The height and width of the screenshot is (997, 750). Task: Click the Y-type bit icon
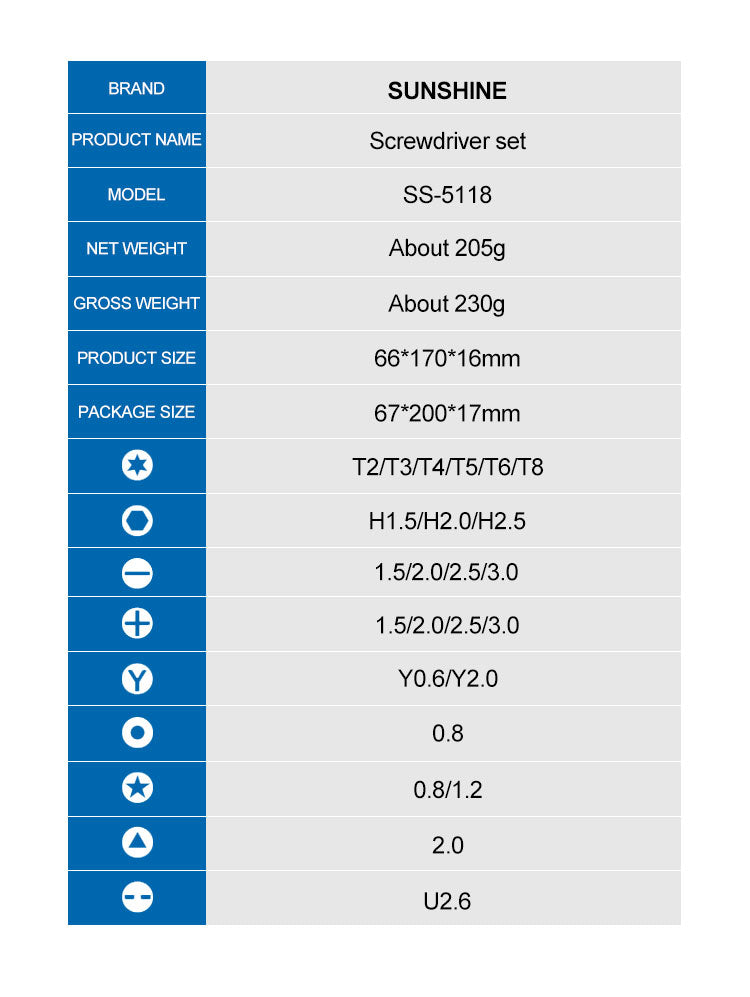[137, 679]
